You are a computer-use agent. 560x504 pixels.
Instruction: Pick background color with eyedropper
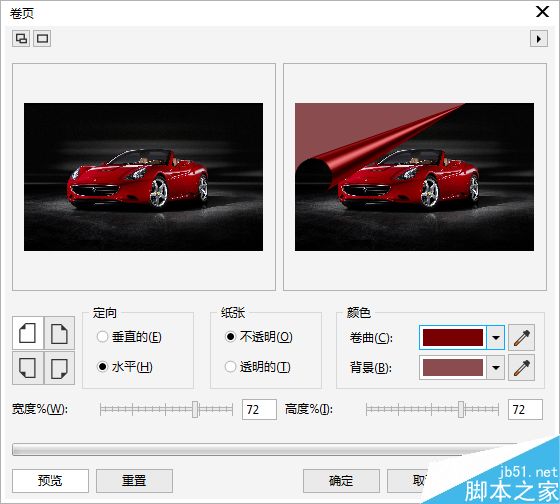(521, 368)
